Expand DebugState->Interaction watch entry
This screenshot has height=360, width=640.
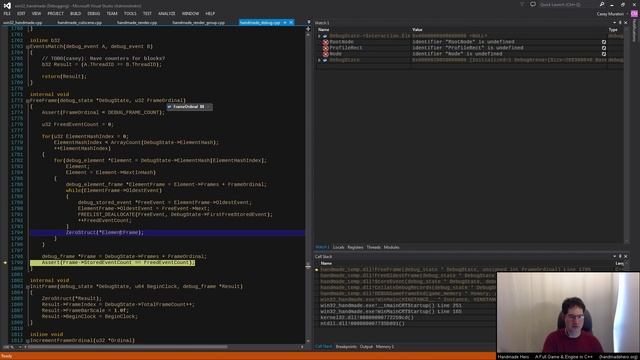(x=320, y=36)
